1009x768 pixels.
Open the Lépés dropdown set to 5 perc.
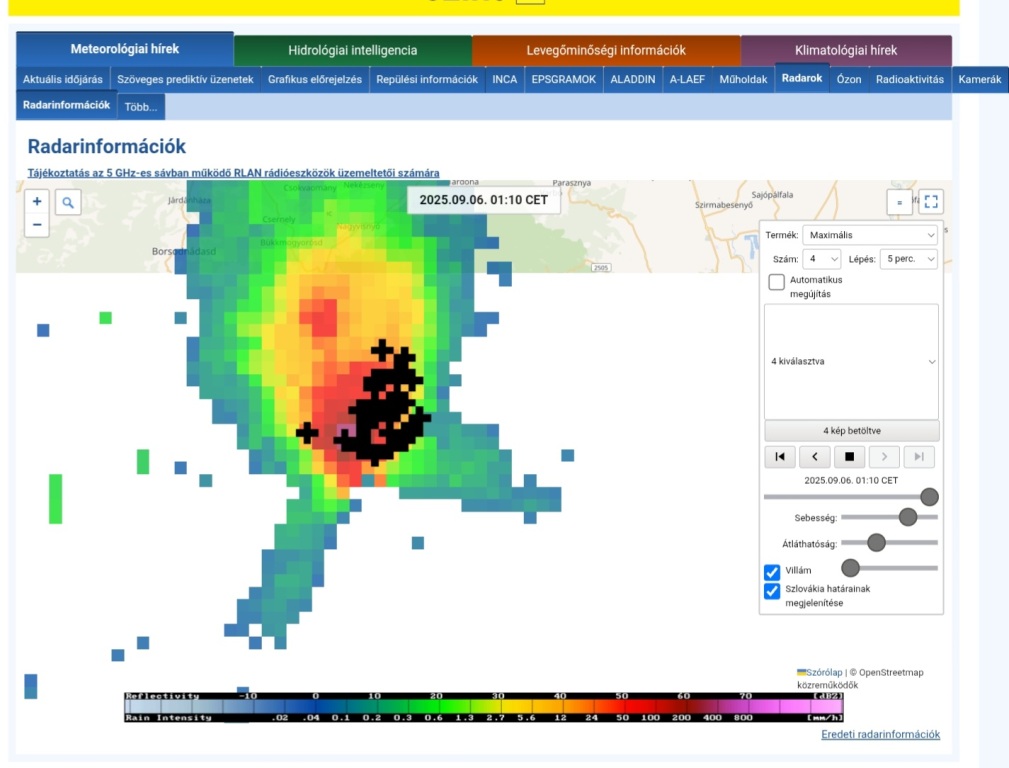tap(909, 259)
